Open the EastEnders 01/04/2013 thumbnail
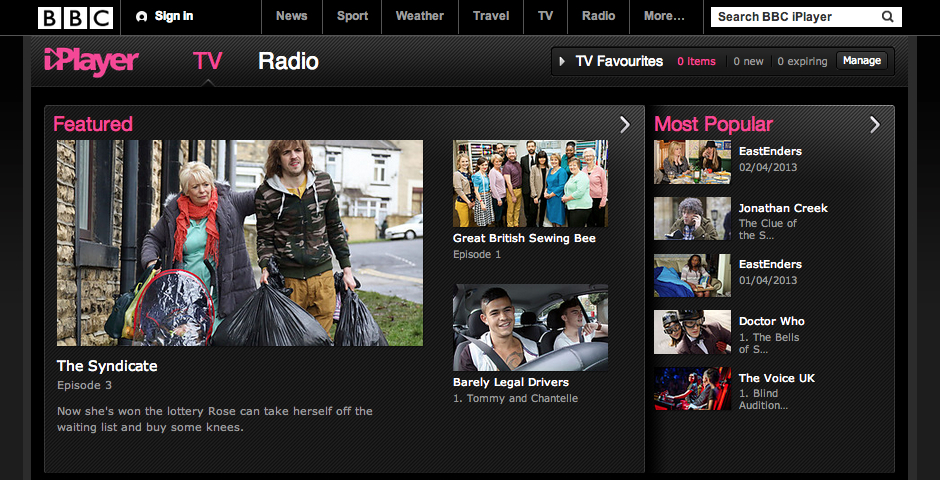Viewport: 940px width, 480px height. coord(692,275)
